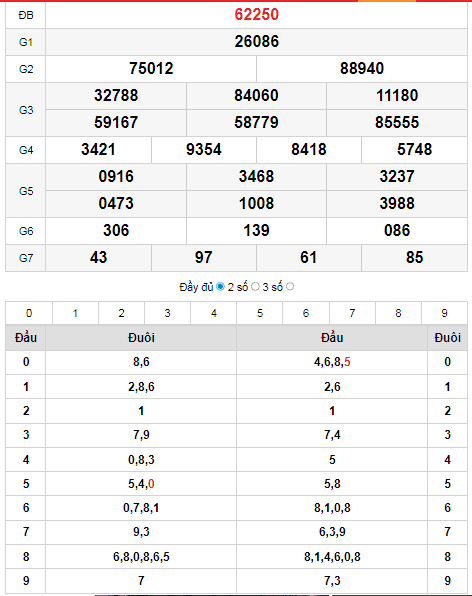Click digit 7 in the 0–9 filter row
Screen dimensions: 472x596
352,313
